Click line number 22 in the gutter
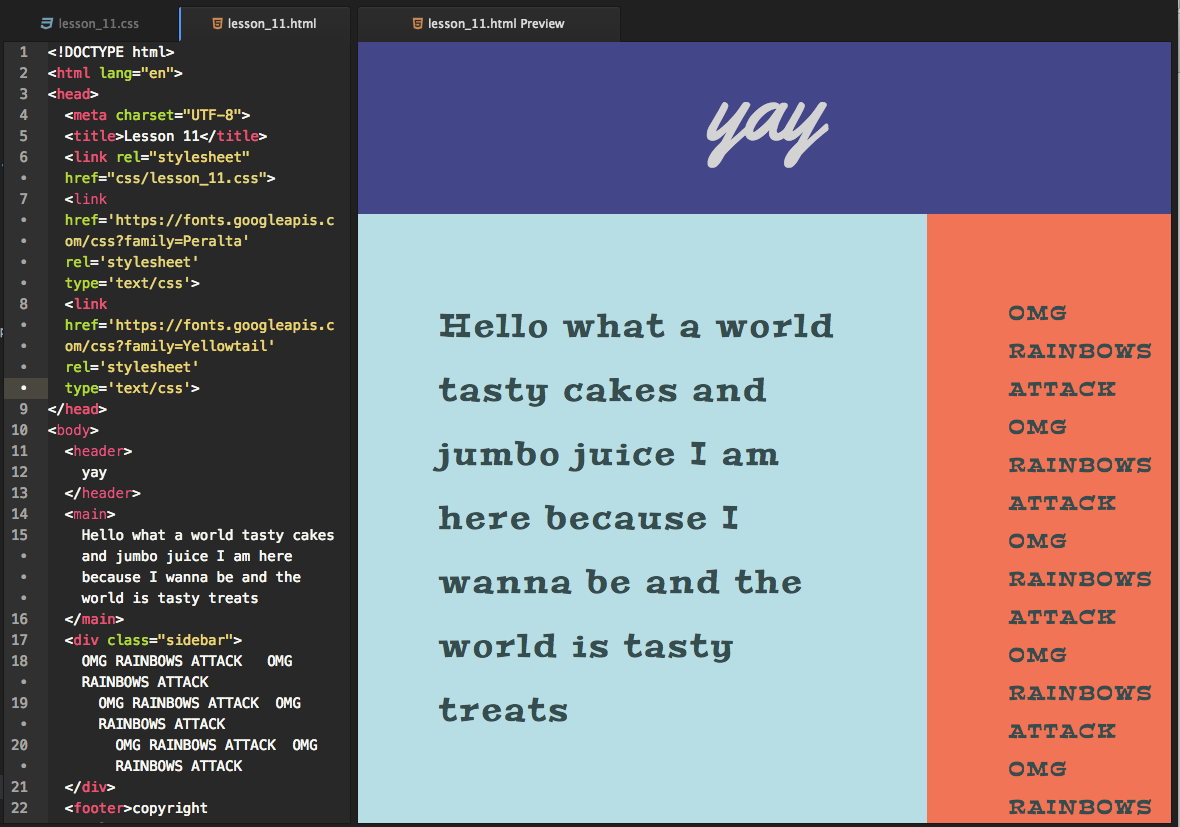The image size is (1180, 827). (20, 807)
